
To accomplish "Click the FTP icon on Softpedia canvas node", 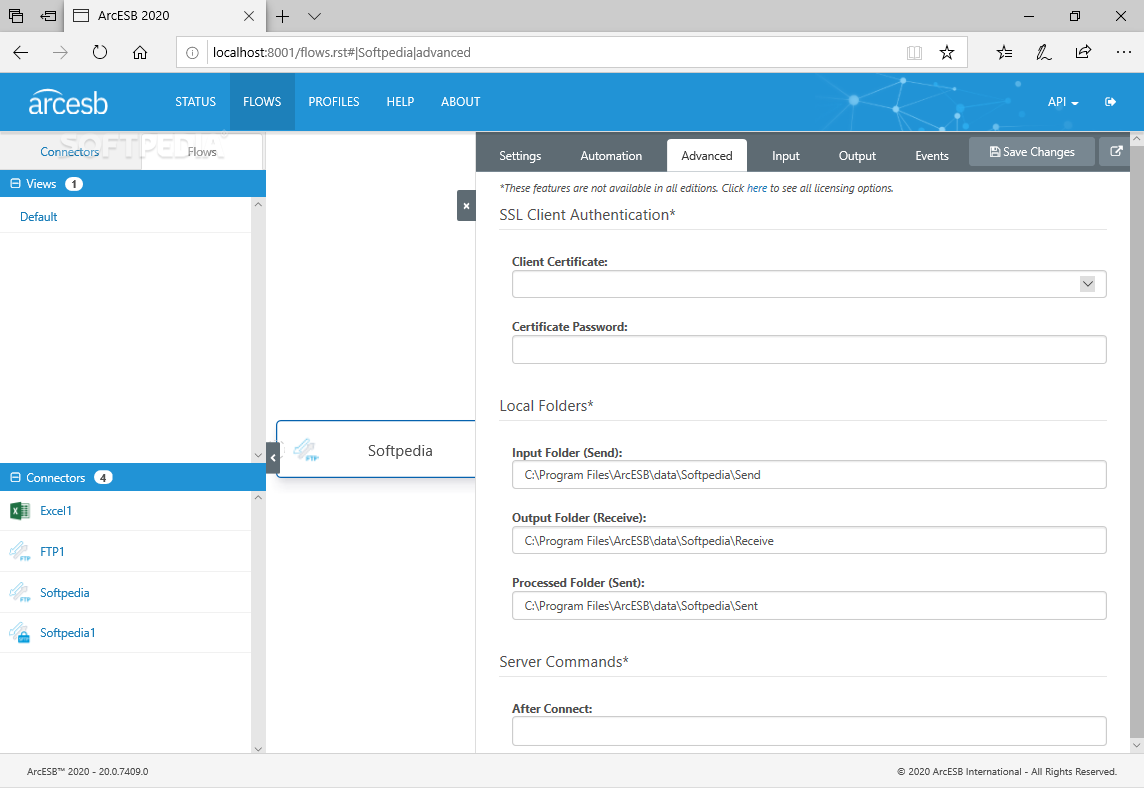I will 306,450.
